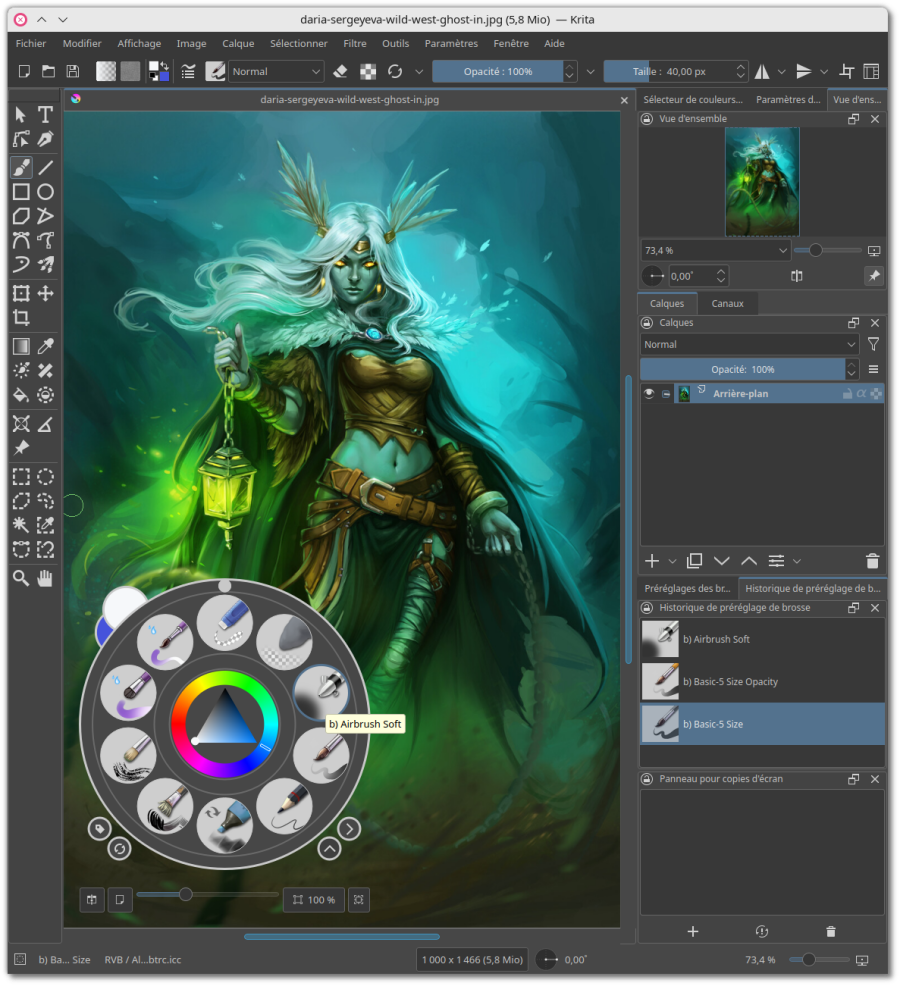
Task: Click the 100 % zoom button in palette
Action: (x=314, y=900)
